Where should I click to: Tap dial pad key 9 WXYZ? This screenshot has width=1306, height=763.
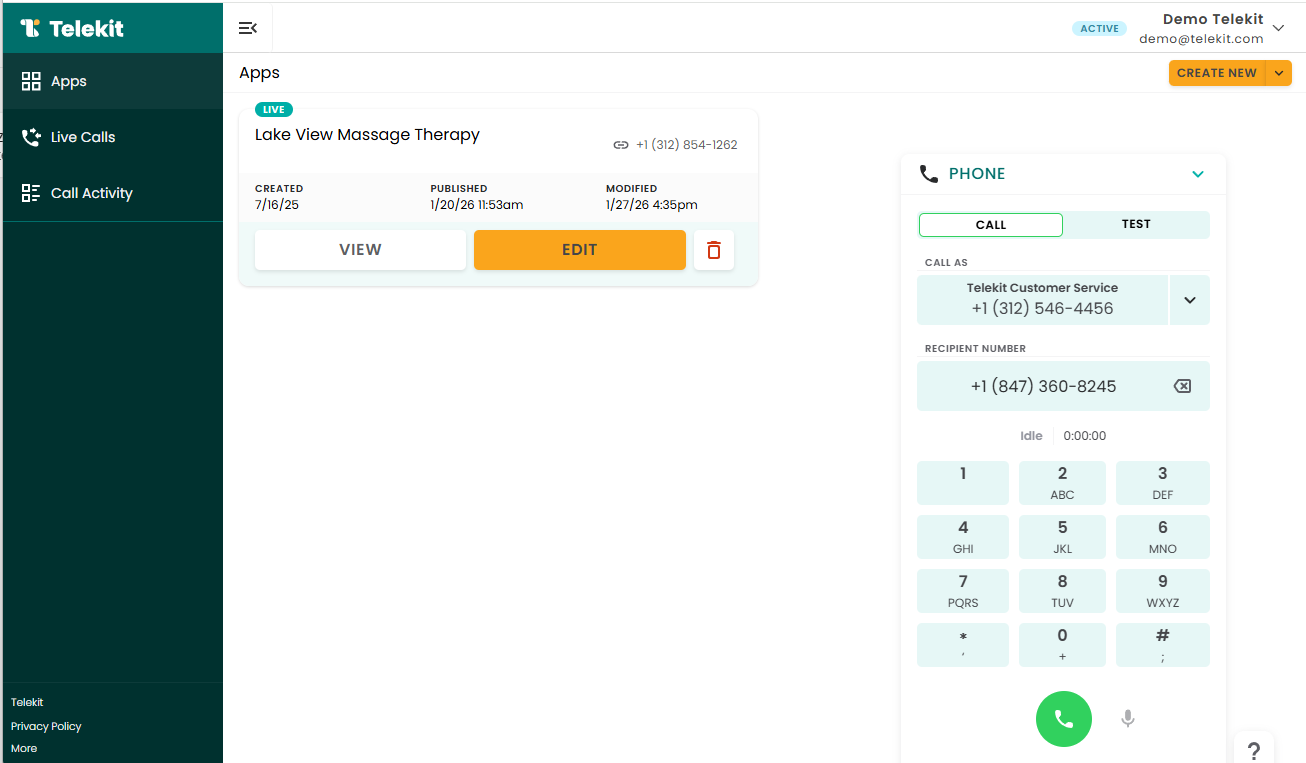pos(1163,591)
